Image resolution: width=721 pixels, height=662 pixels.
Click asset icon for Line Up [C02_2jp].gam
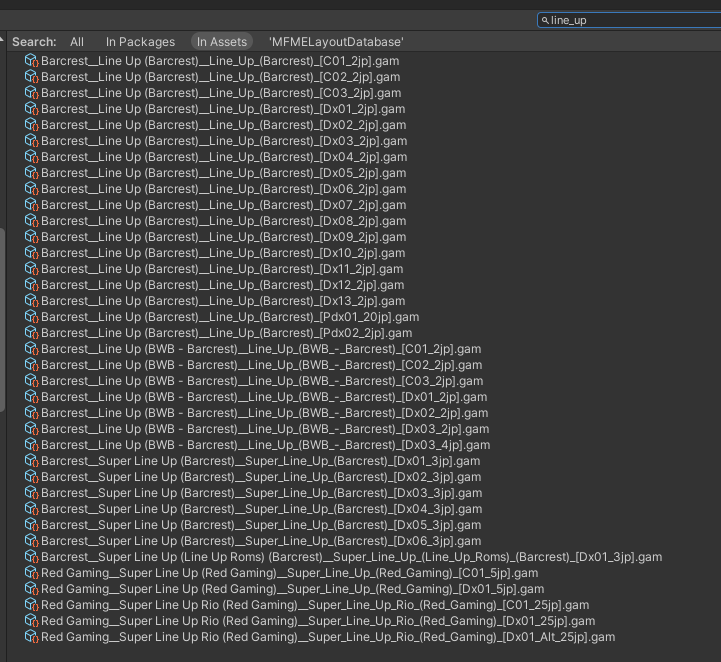pyautogui.click(x=31, y=77)
